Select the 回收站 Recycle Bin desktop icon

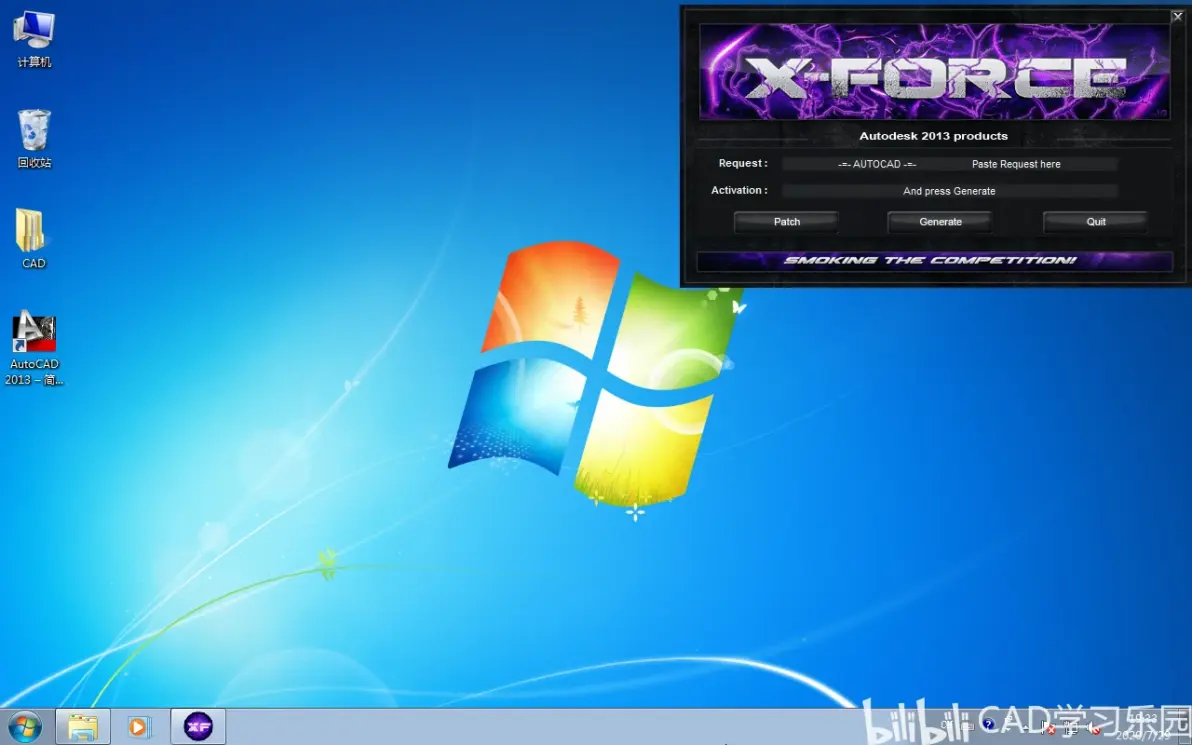(34, 138)
